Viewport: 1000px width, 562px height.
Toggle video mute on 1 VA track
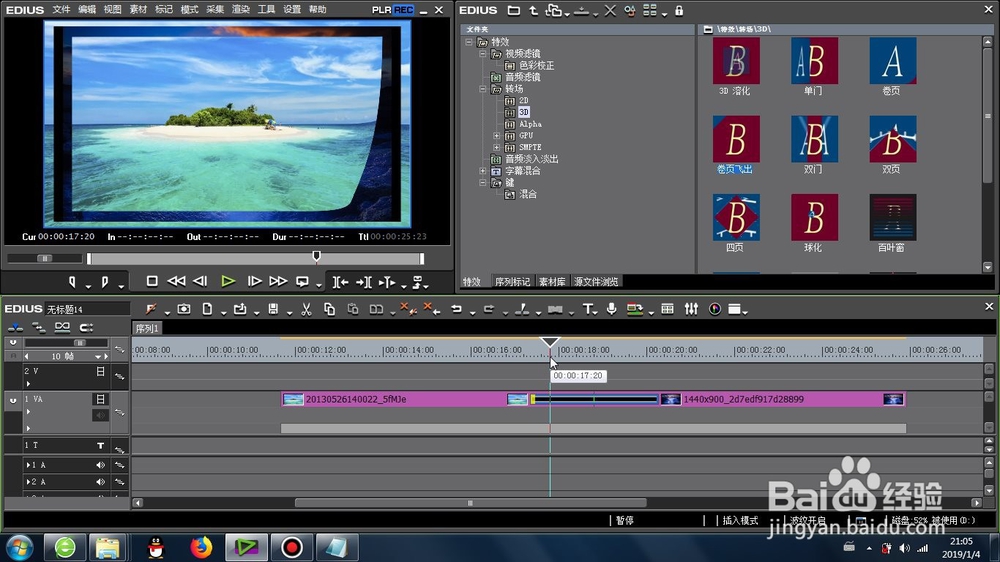(100, 399)
